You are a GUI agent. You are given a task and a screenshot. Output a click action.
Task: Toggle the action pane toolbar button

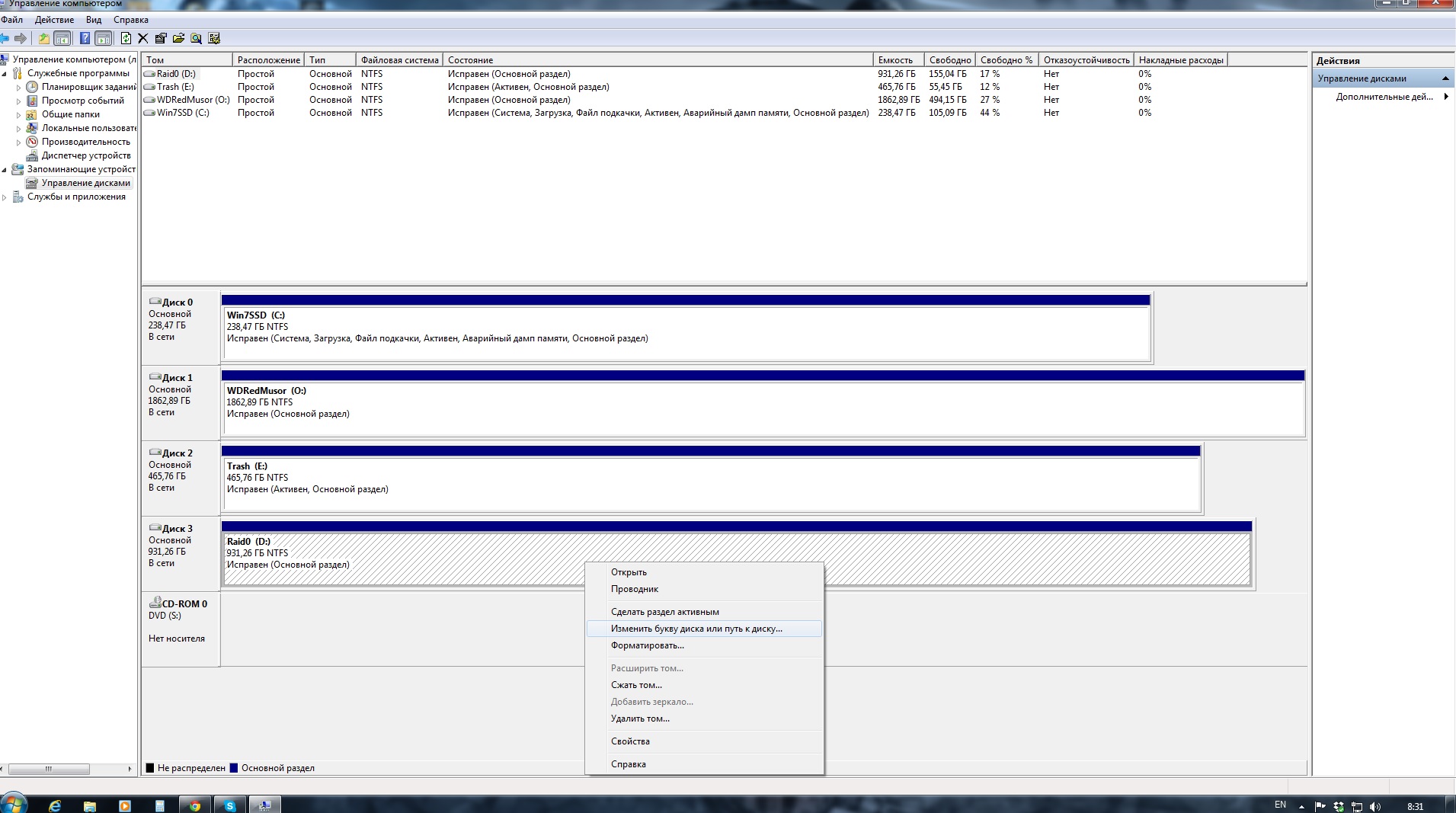(x=104, y=38)
